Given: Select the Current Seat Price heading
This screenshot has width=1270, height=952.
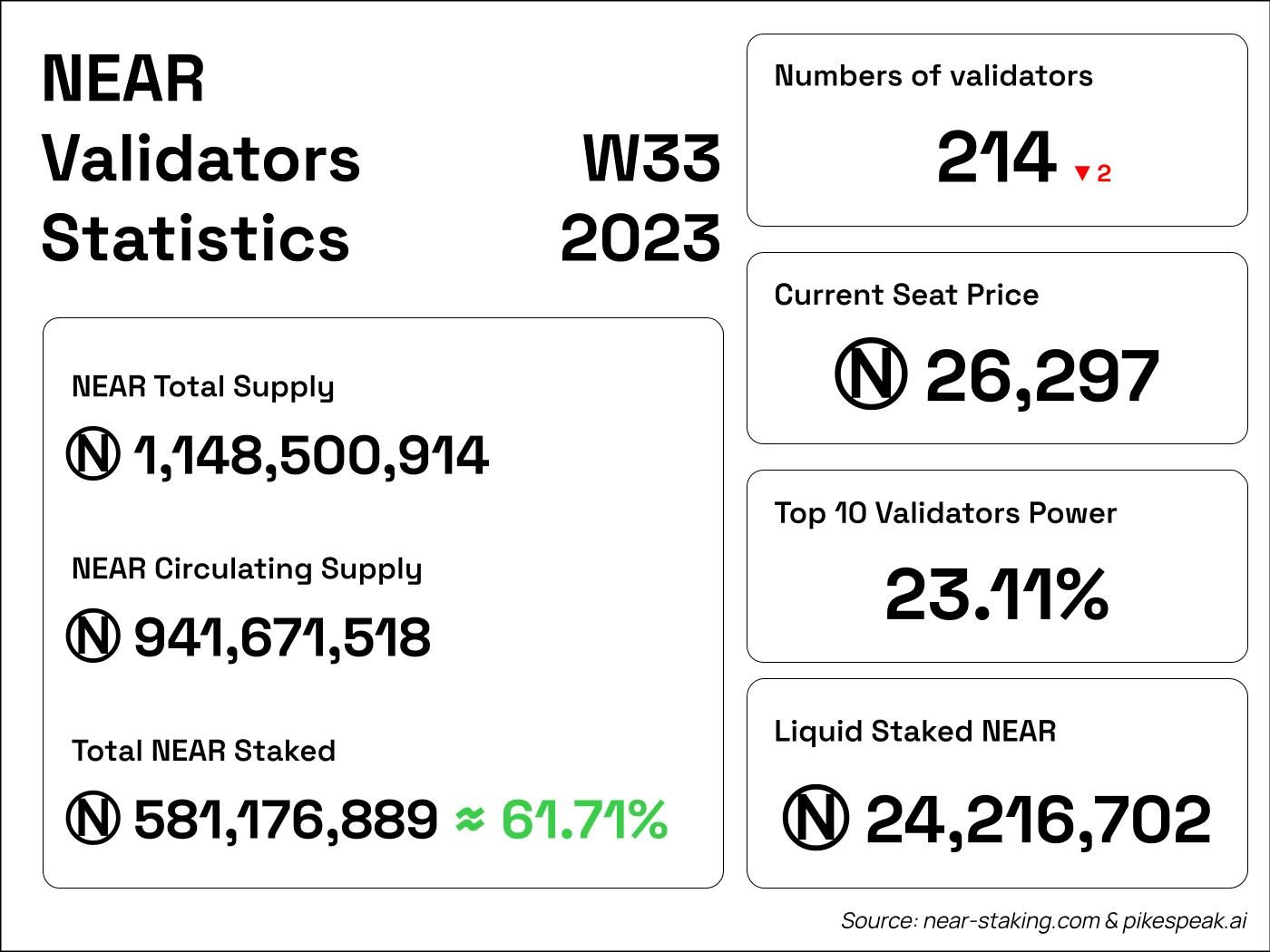Looking at the screenshot, I should 906,295.
